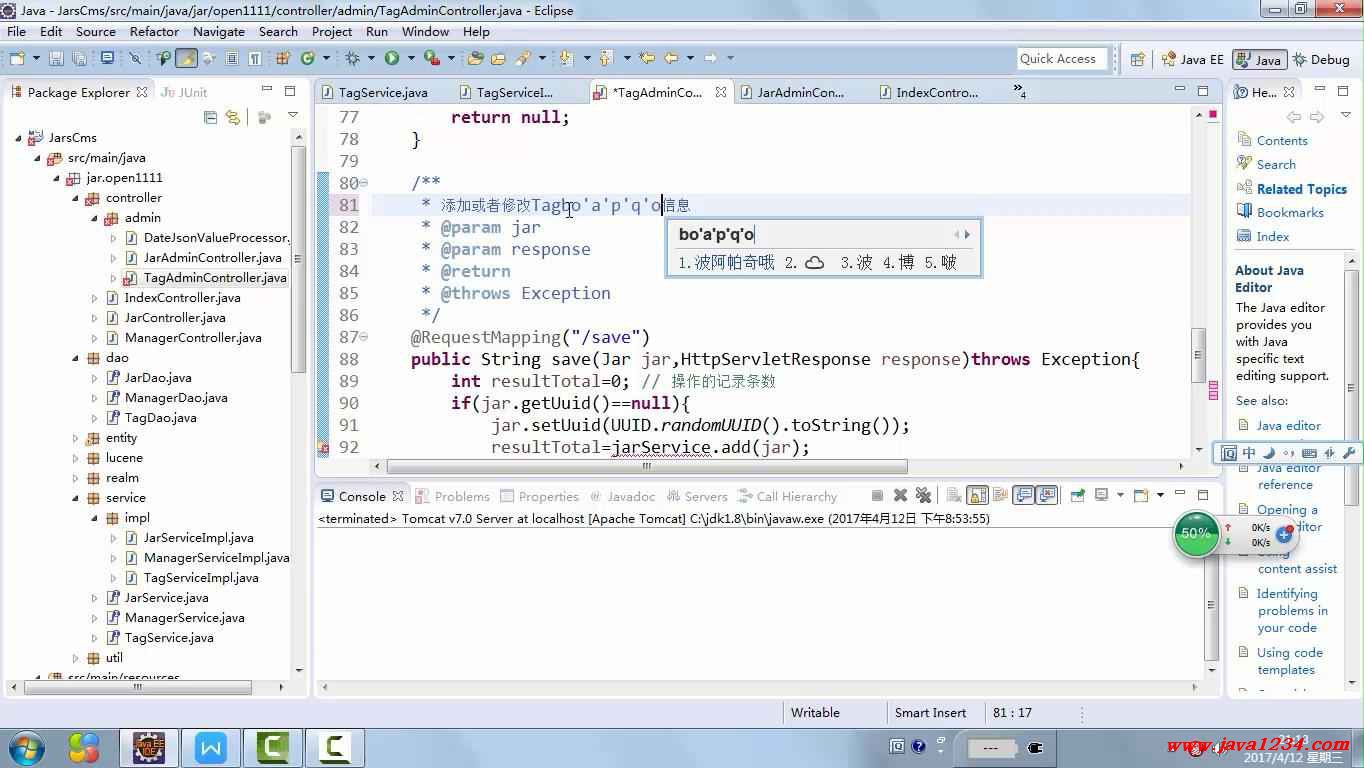Click the Quick Access input field
This screenshot has width=1364, height=768.
point(1063,59)
